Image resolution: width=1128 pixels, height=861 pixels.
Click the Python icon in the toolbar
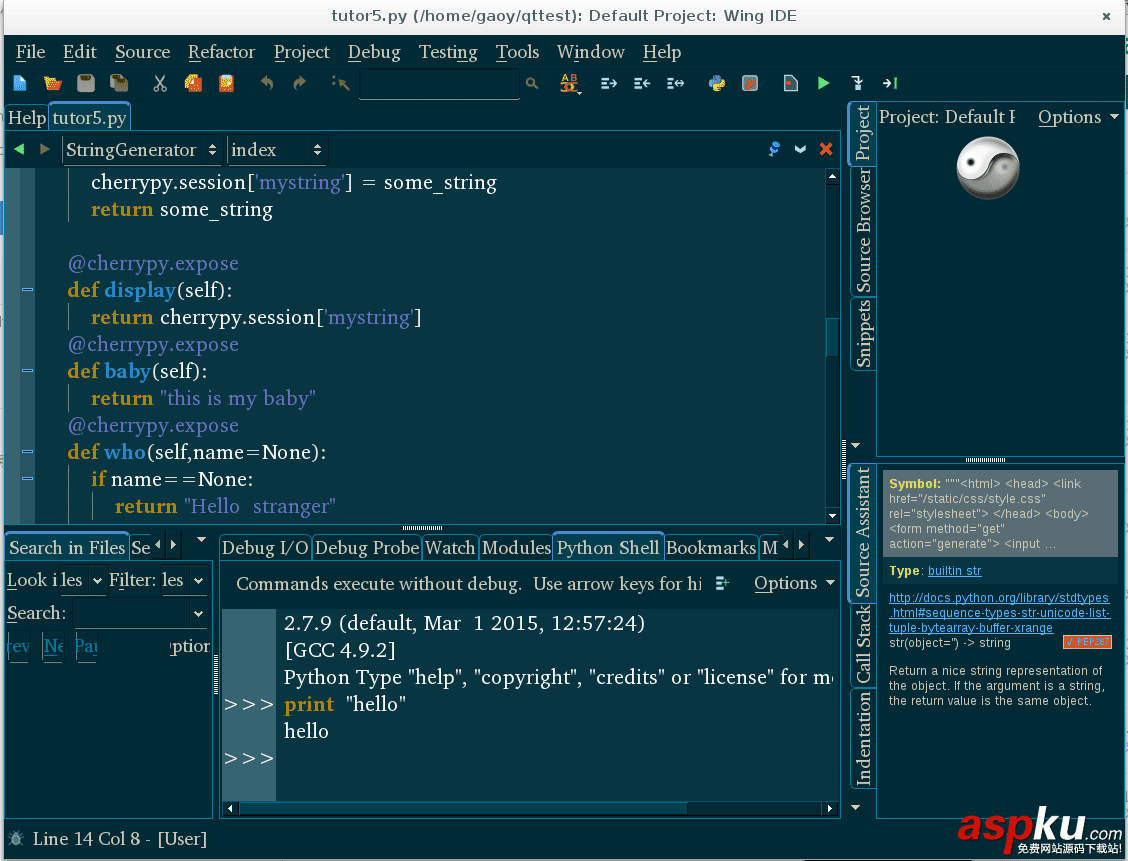point(717,84)
